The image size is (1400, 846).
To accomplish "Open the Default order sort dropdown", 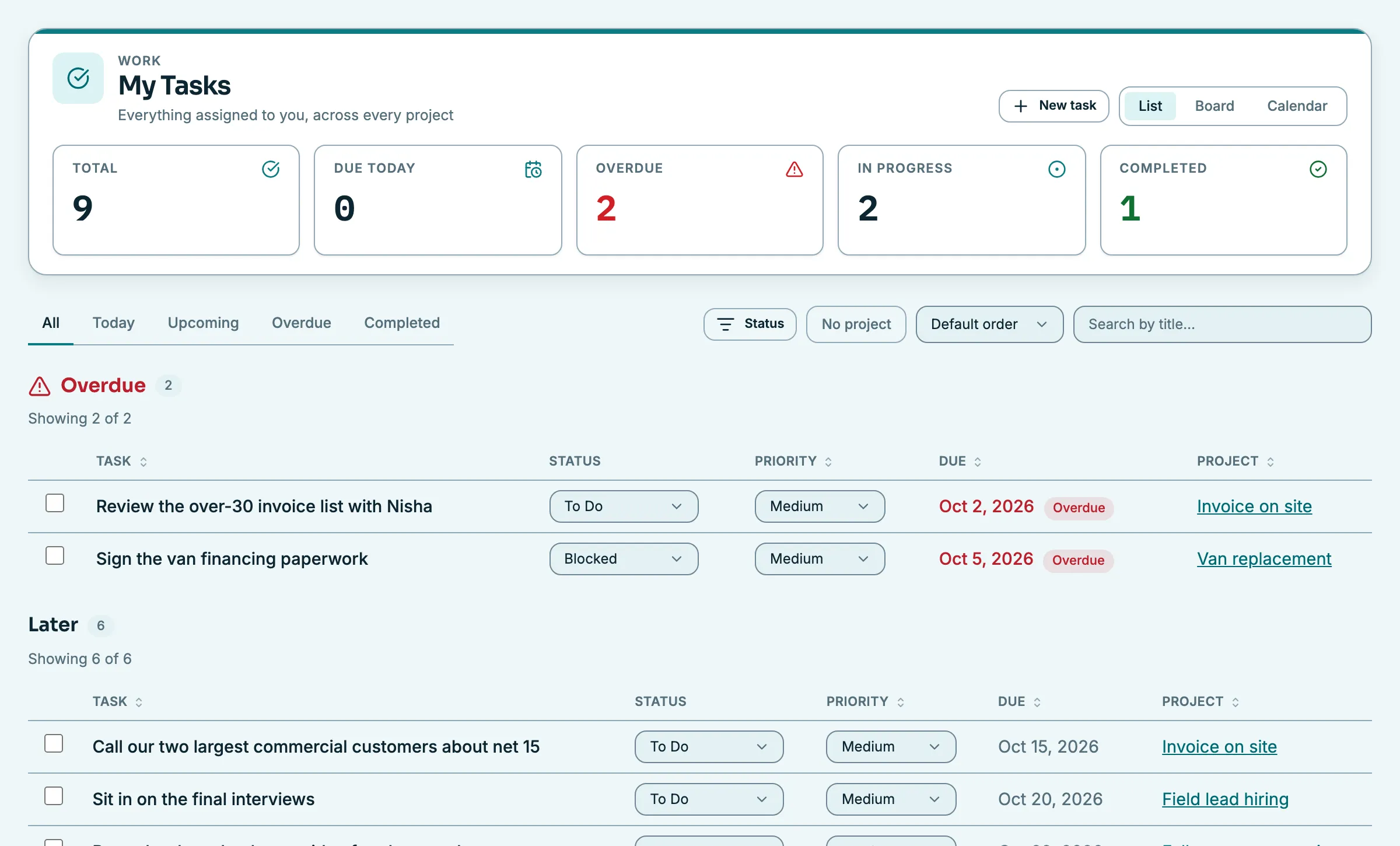I will (x=989, y=324).
